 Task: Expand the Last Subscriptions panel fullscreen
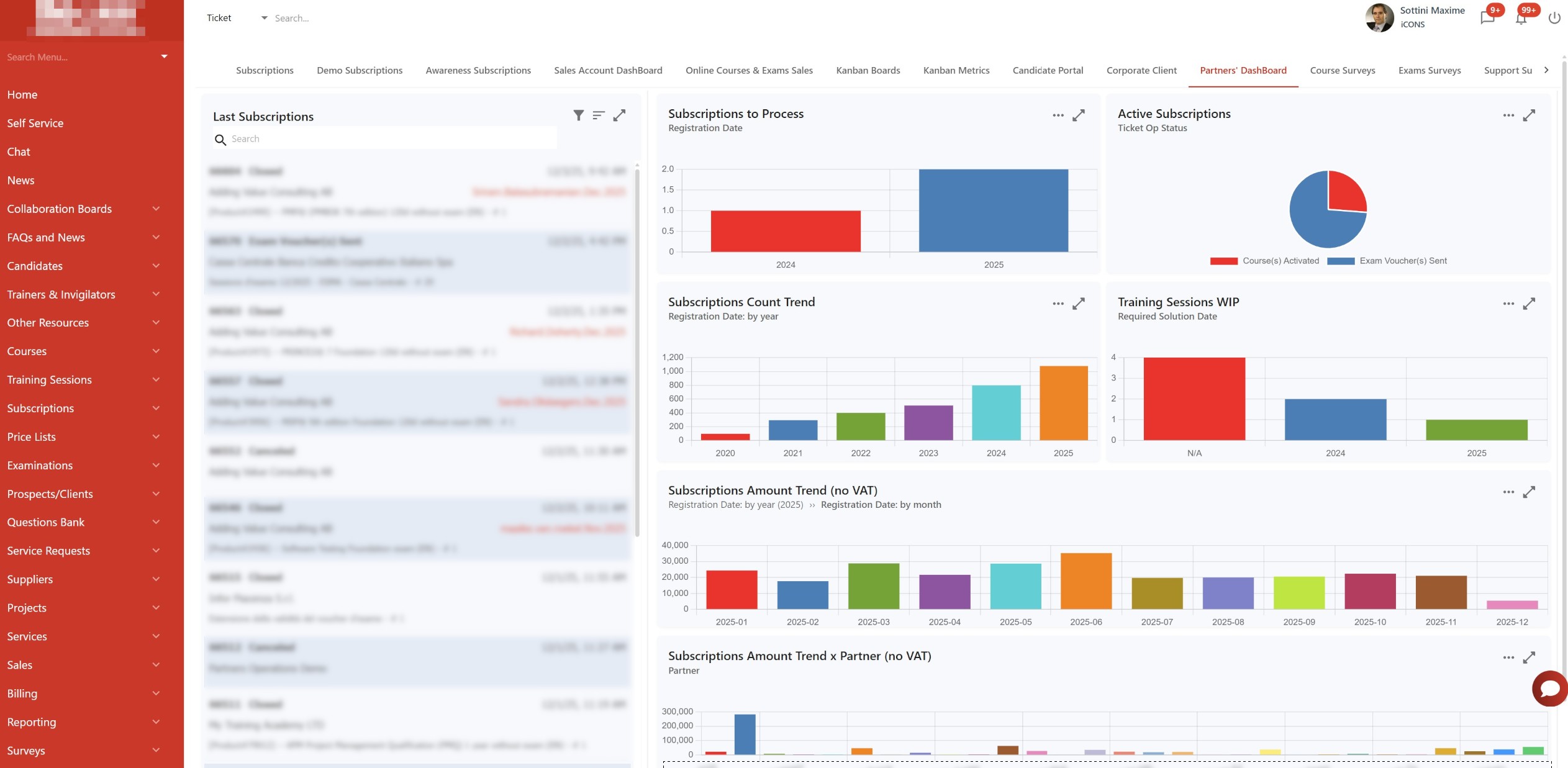[619, 115]
